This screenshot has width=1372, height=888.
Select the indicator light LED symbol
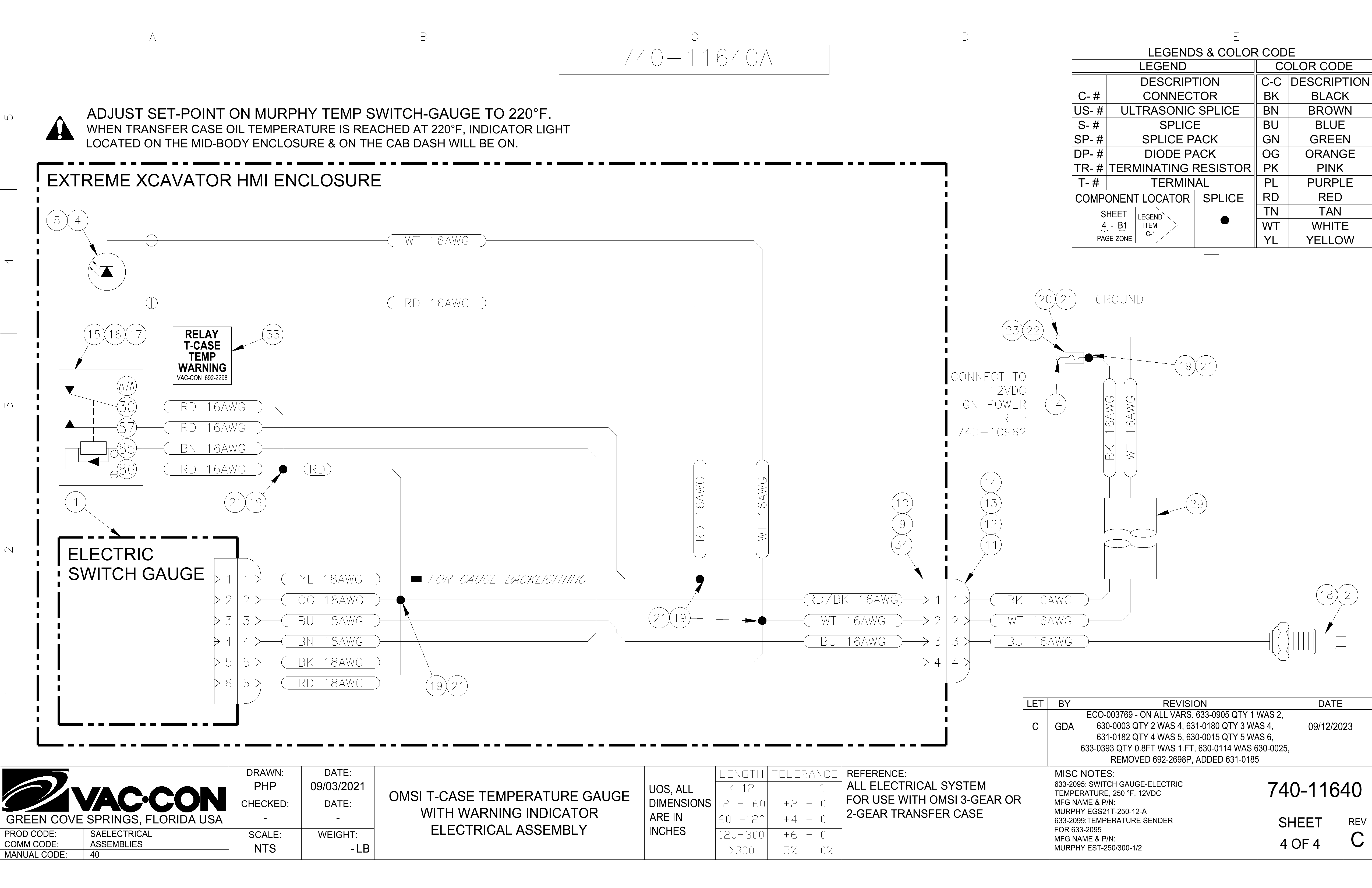(107, 272)
